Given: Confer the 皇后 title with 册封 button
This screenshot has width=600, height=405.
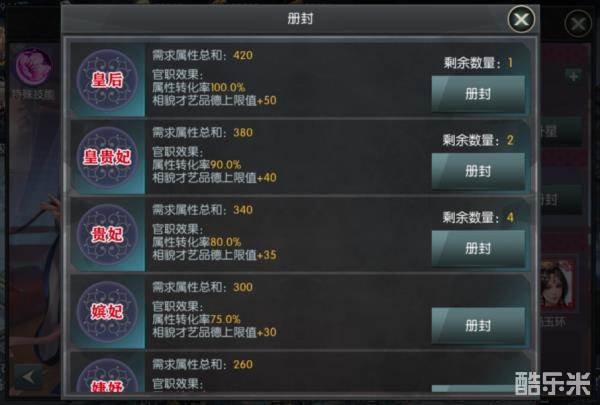Looking at the screenshot, I should [x=478, y=94].
